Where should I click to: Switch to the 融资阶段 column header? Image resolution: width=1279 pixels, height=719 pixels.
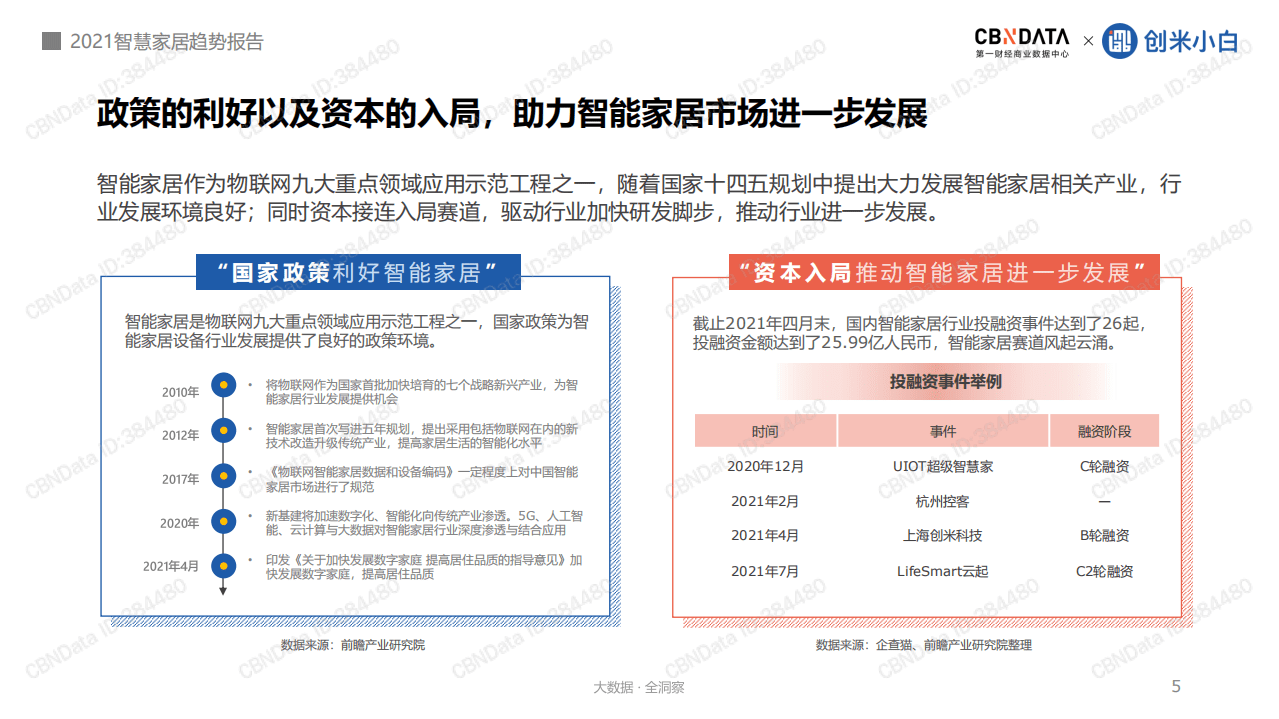(1103, 430)
